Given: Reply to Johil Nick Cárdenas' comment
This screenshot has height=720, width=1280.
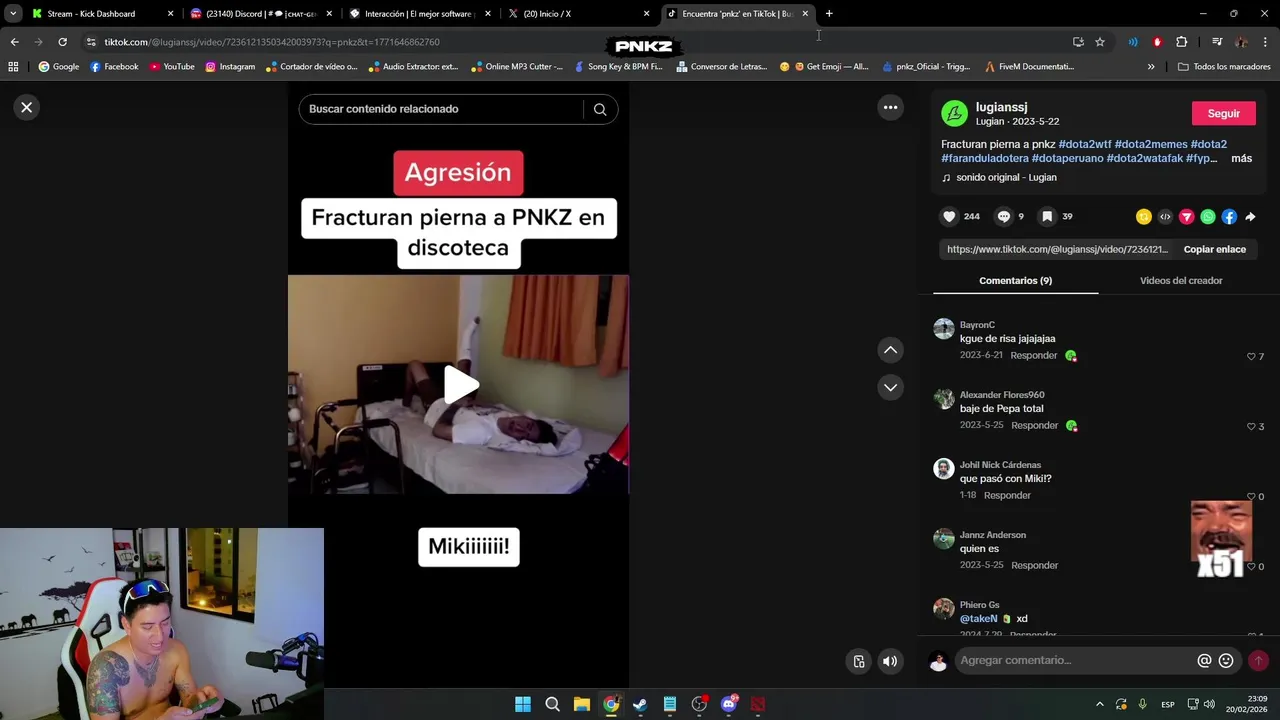Looking at the screenshot, I should 1007,496.
